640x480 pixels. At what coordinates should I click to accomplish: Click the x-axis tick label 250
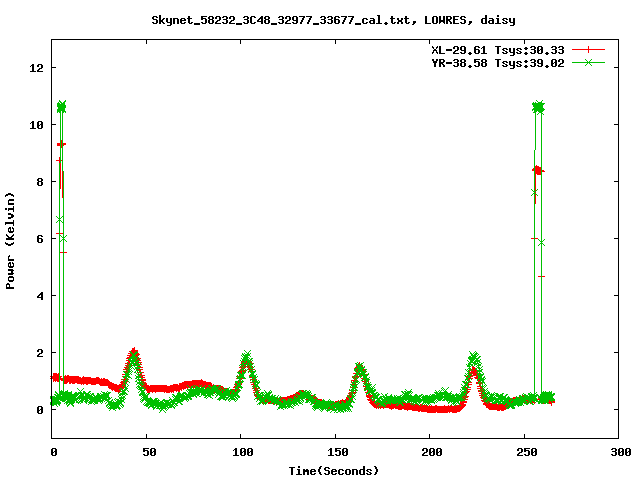(x=527, y=452)
